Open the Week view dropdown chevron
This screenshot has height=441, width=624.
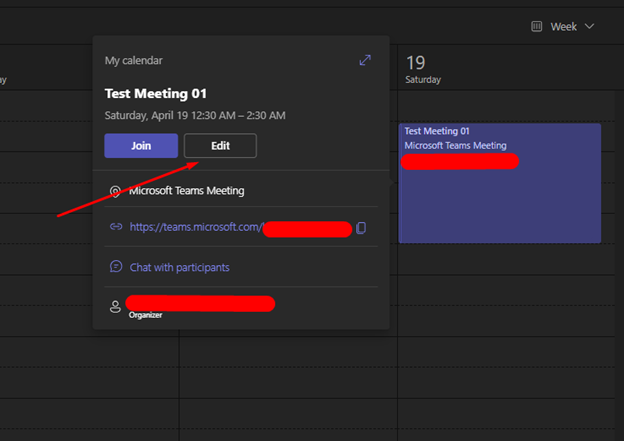[589, 26]
